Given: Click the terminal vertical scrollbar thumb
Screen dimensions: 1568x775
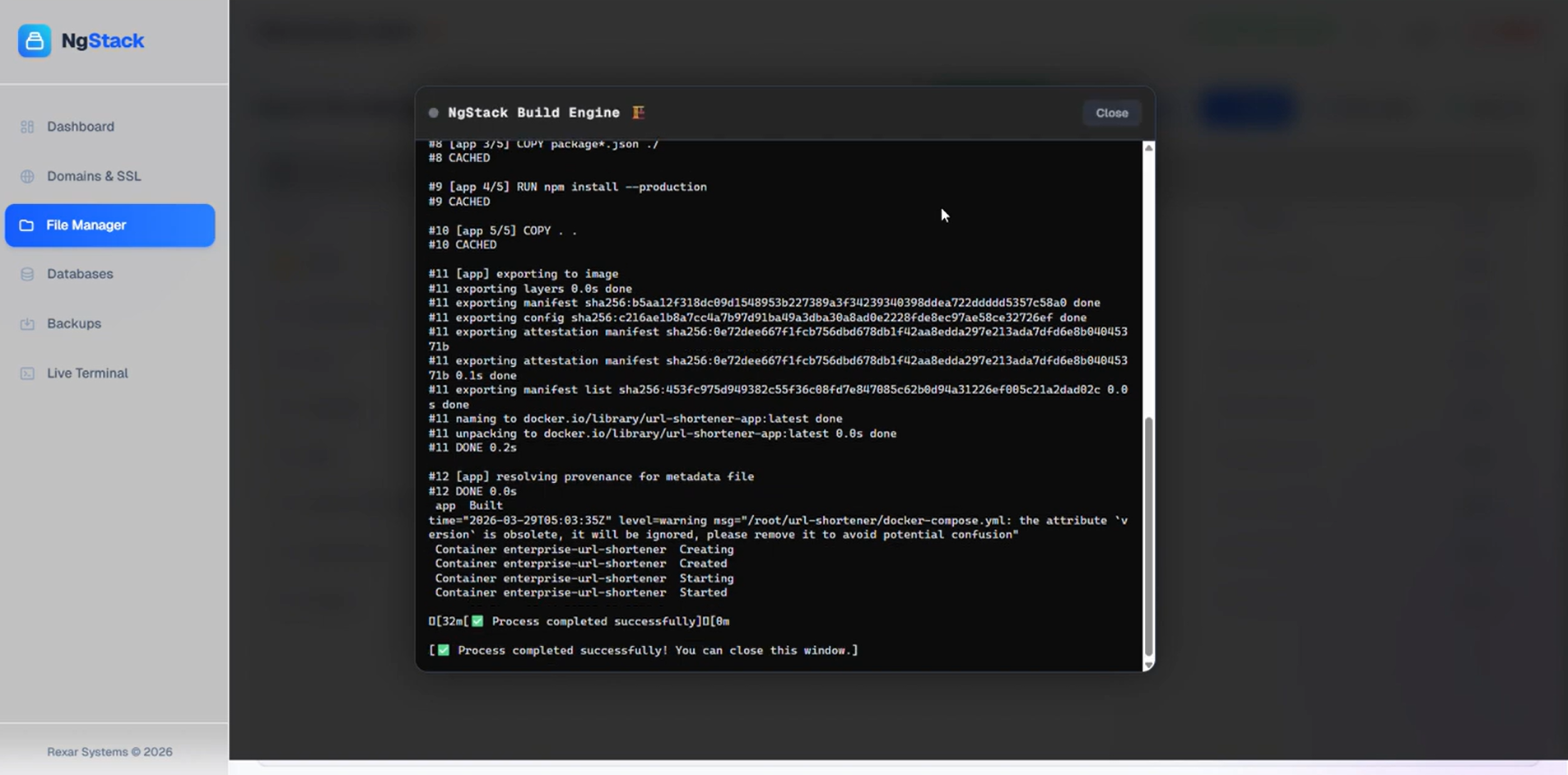Looking at the screenshot, I should [1148, 535].
